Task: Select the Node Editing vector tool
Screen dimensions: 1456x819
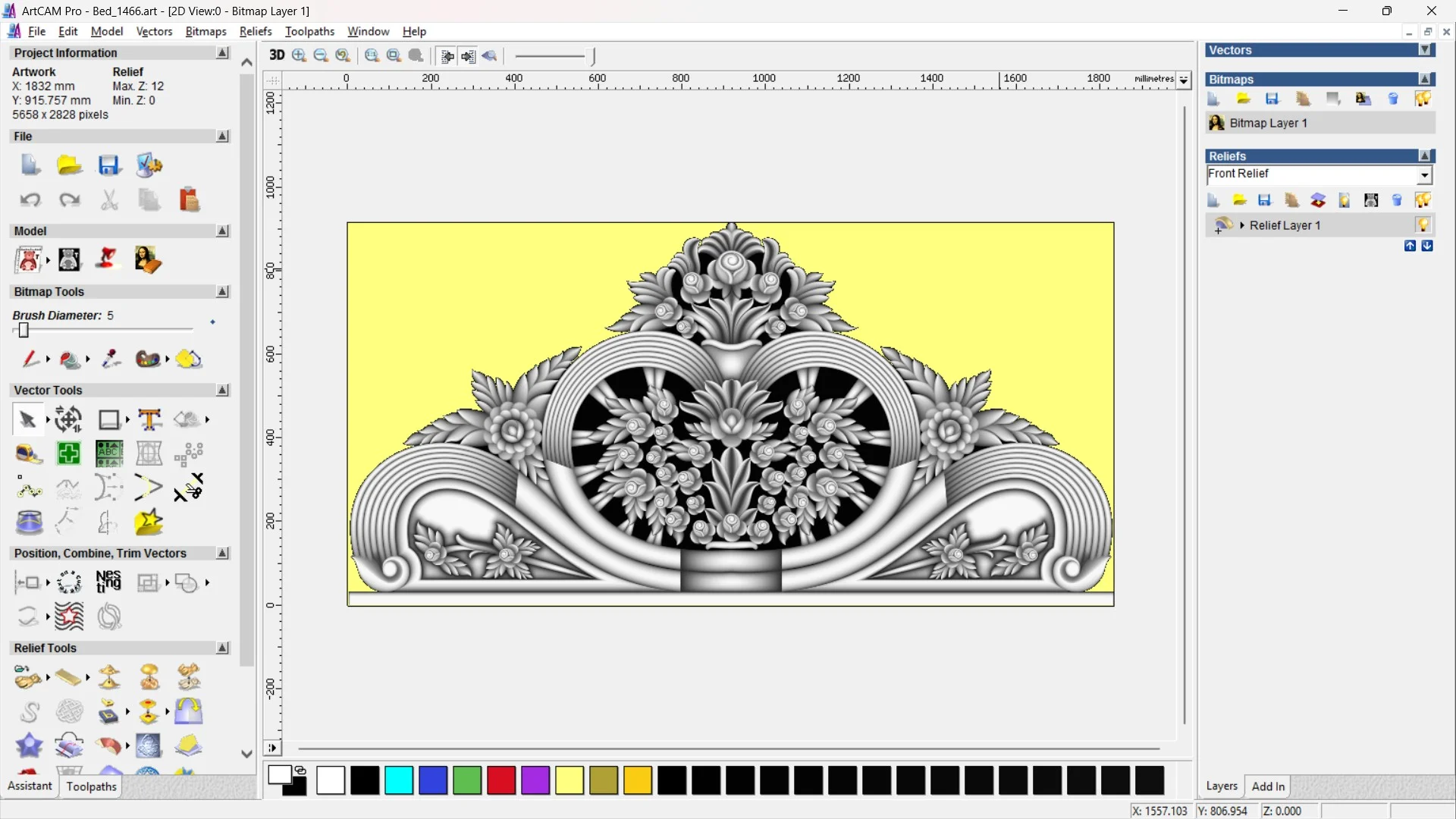Action: (x=29, y=488)
